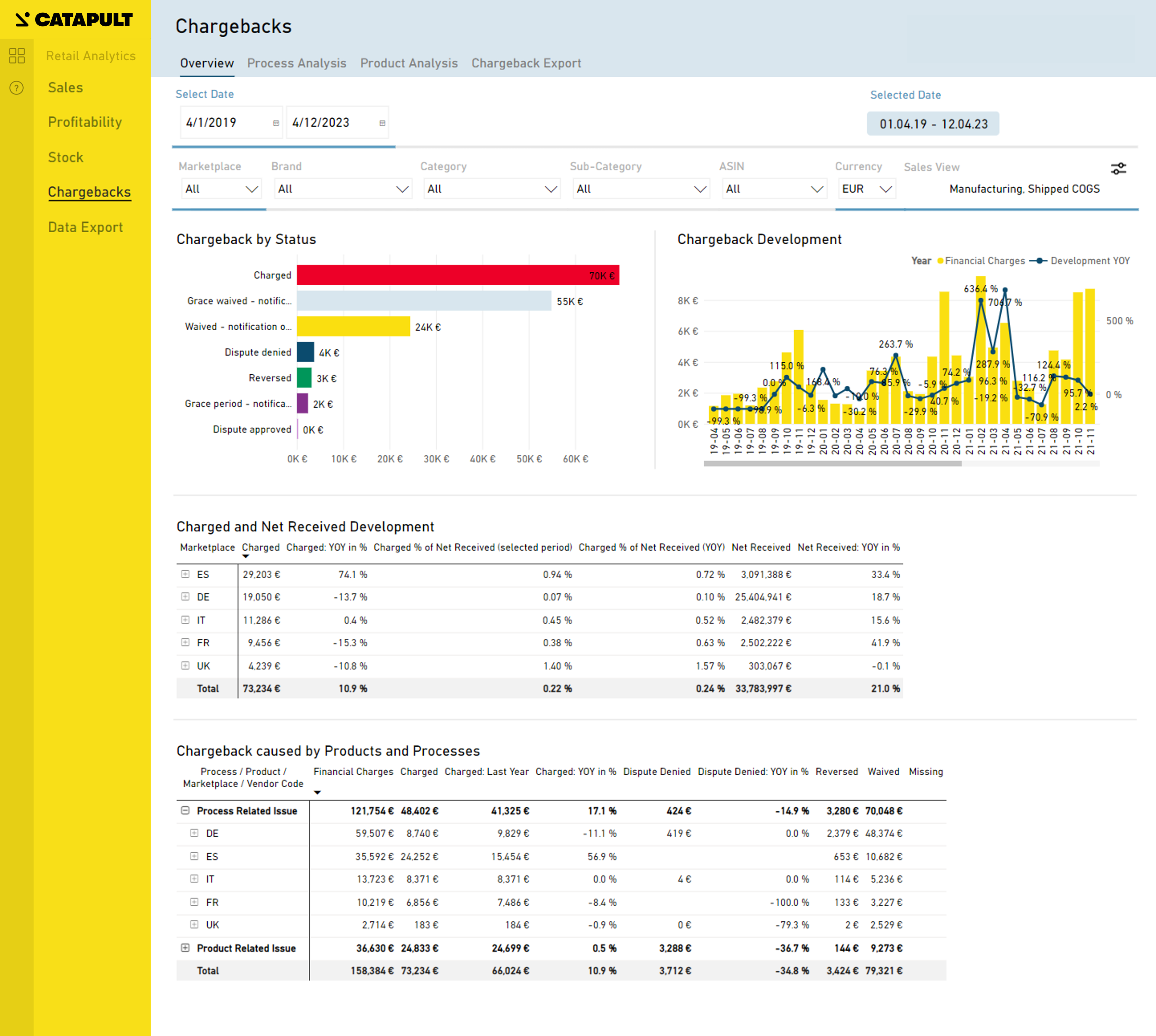Click the Catapult logo
Screen dimensions: 1156x1036
(75, 20)
